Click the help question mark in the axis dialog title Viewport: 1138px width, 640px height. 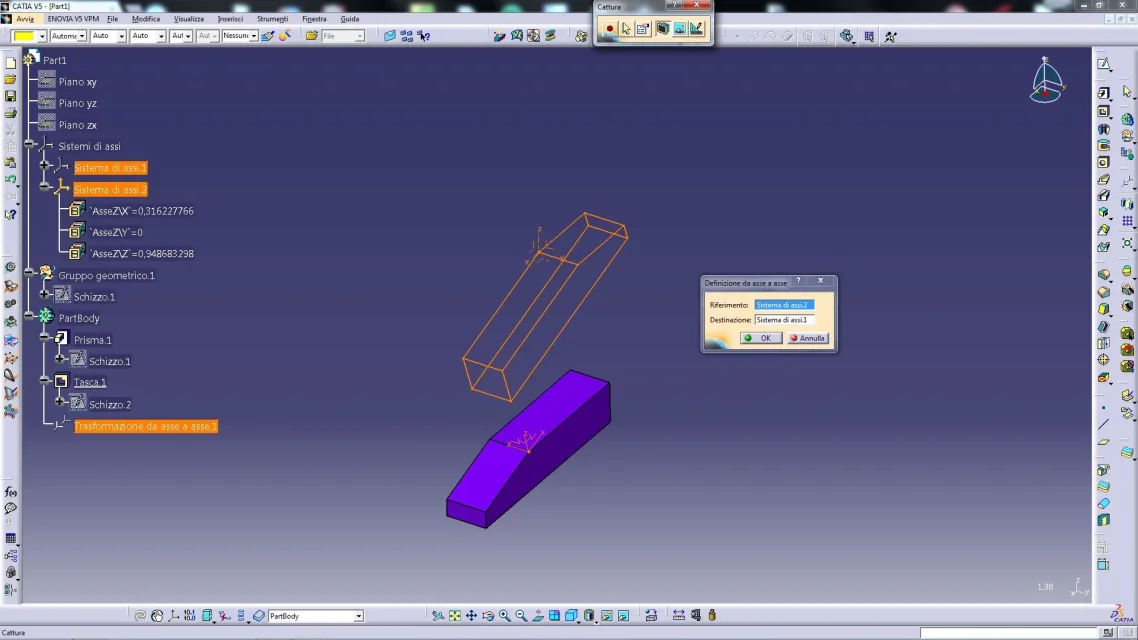pos(798,281)
